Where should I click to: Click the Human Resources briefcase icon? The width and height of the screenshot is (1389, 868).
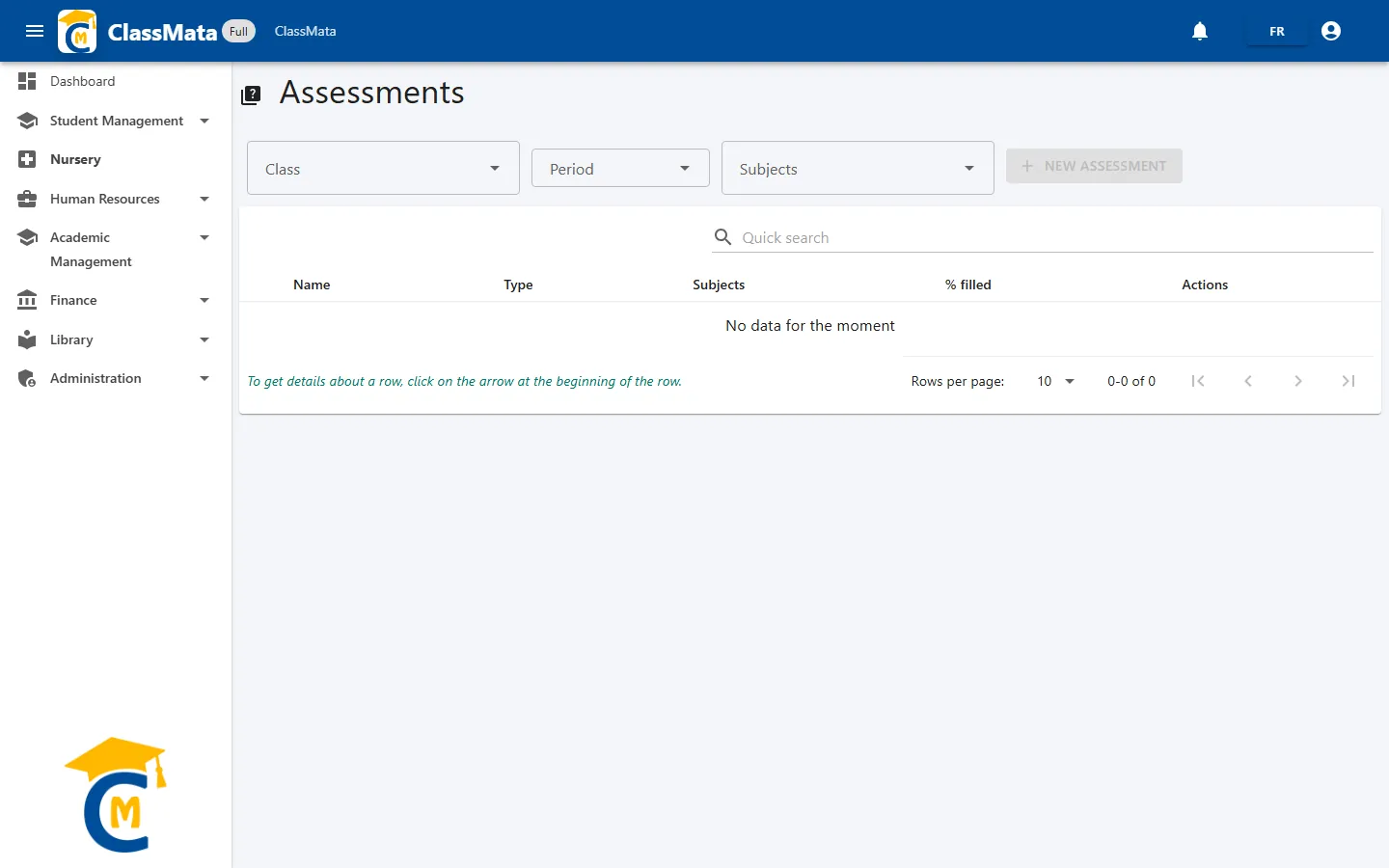pos(27,199)
